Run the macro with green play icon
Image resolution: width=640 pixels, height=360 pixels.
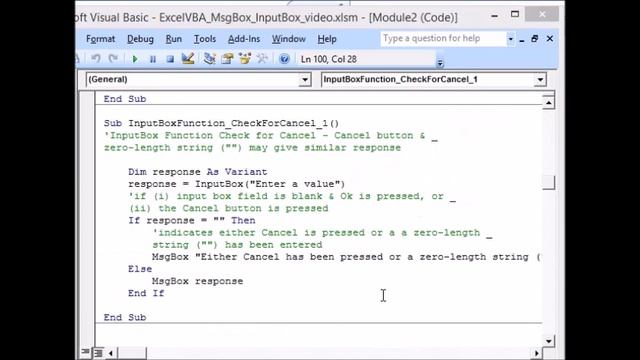point(135,59)
